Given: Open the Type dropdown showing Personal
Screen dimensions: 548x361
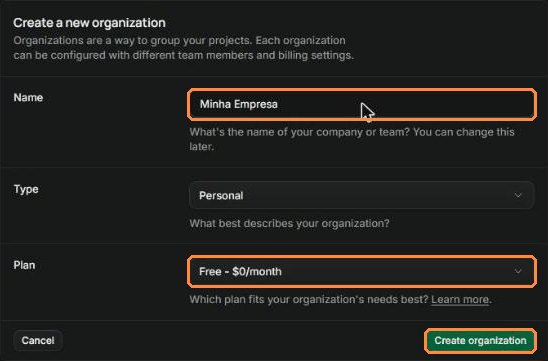Looking at the screenshot, I should pyautogui.click(x=362, y=195).
